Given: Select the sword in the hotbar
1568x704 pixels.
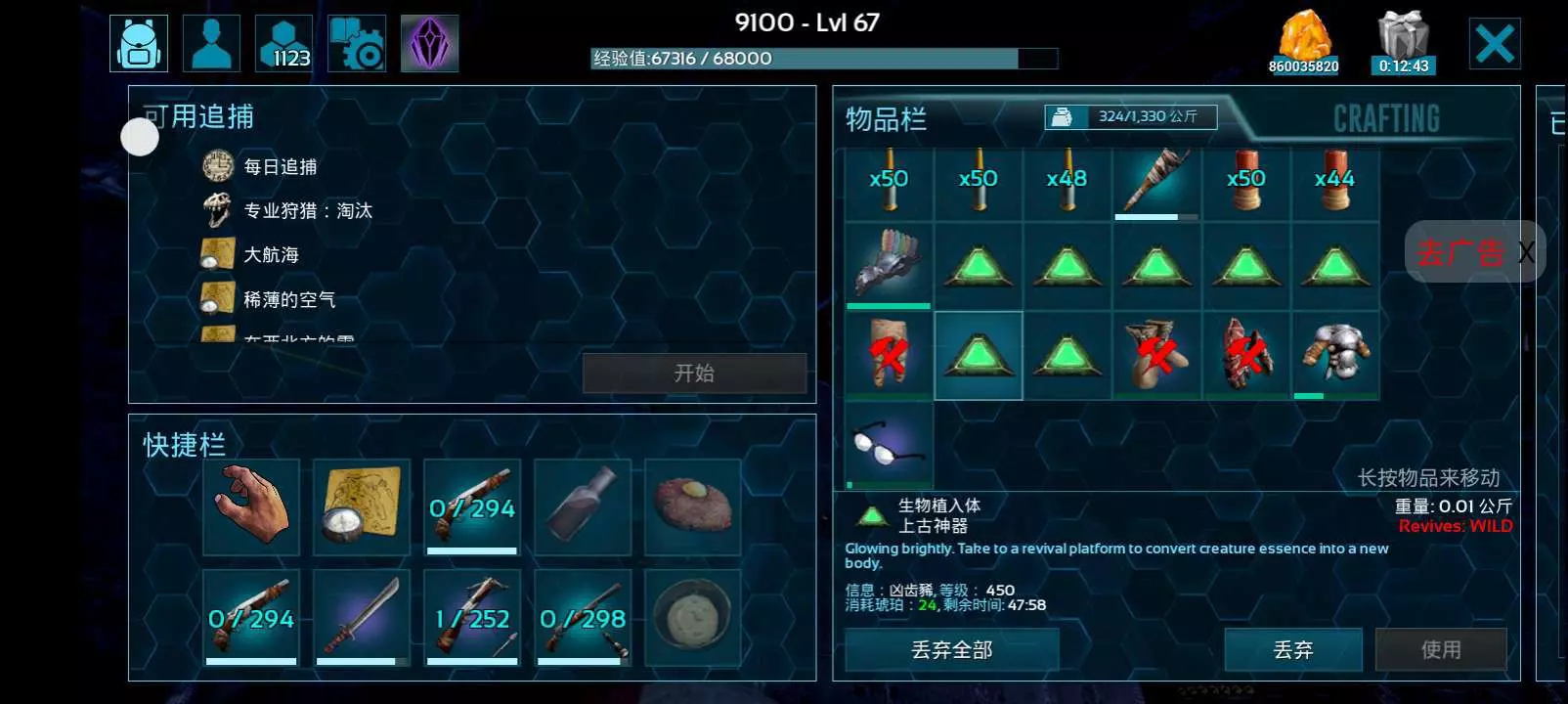Looking at the screenshot, I should [362, 618].
